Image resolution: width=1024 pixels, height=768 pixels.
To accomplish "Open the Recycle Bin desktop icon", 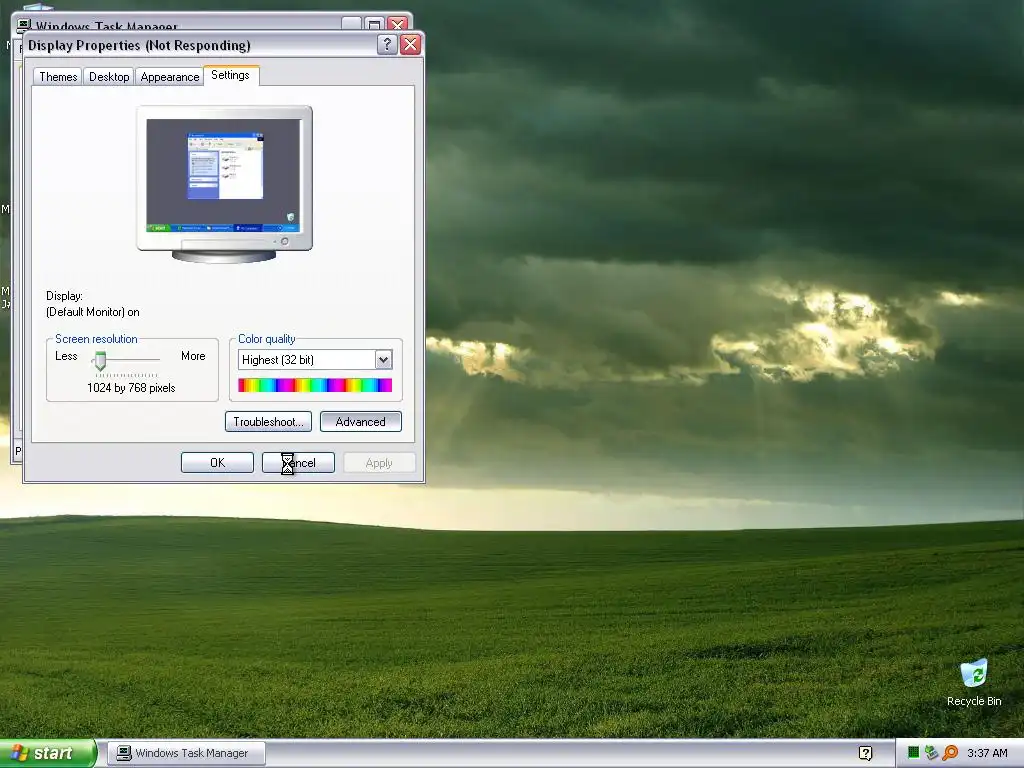I will [x=974, y=682].
